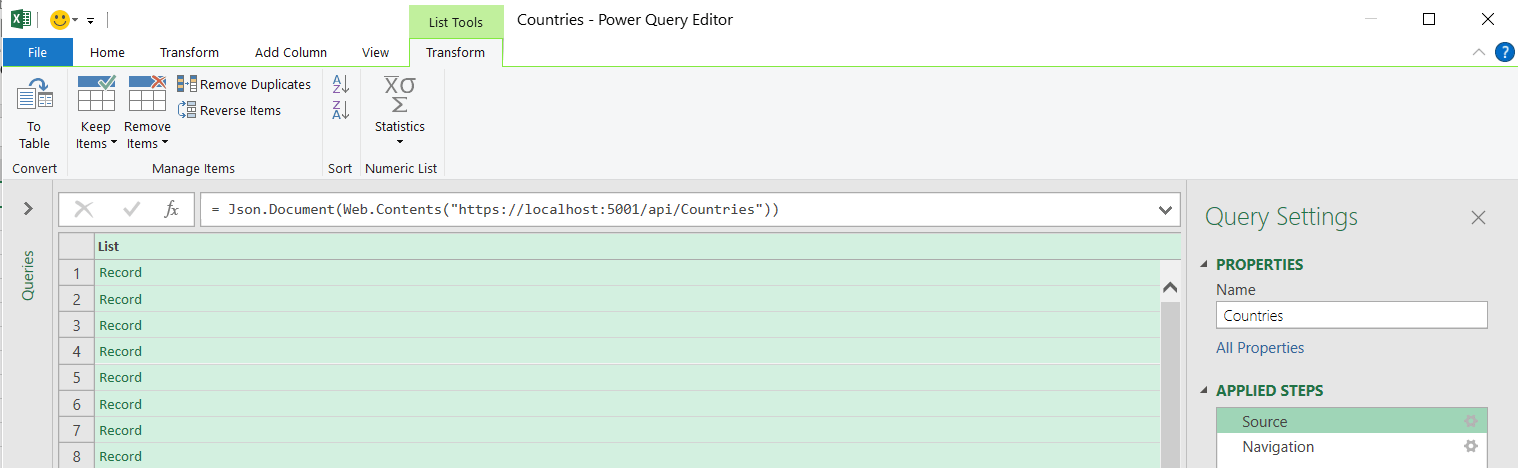
Task: Sort the list ascending A to Z
Action: 340,85
